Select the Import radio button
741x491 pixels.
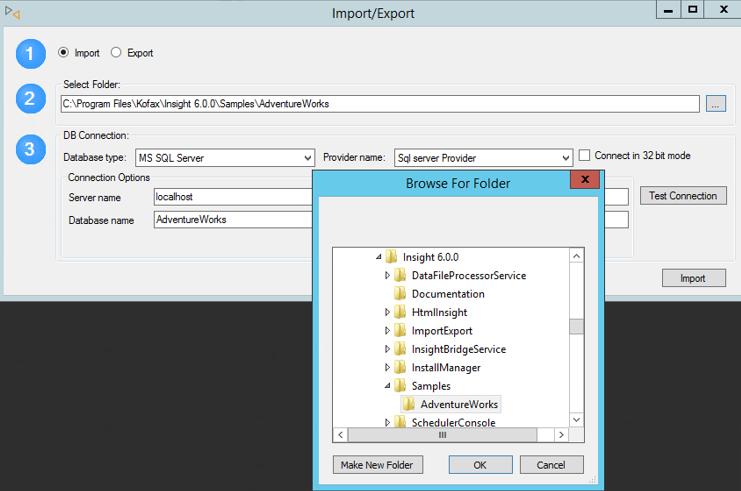point(63,52)
